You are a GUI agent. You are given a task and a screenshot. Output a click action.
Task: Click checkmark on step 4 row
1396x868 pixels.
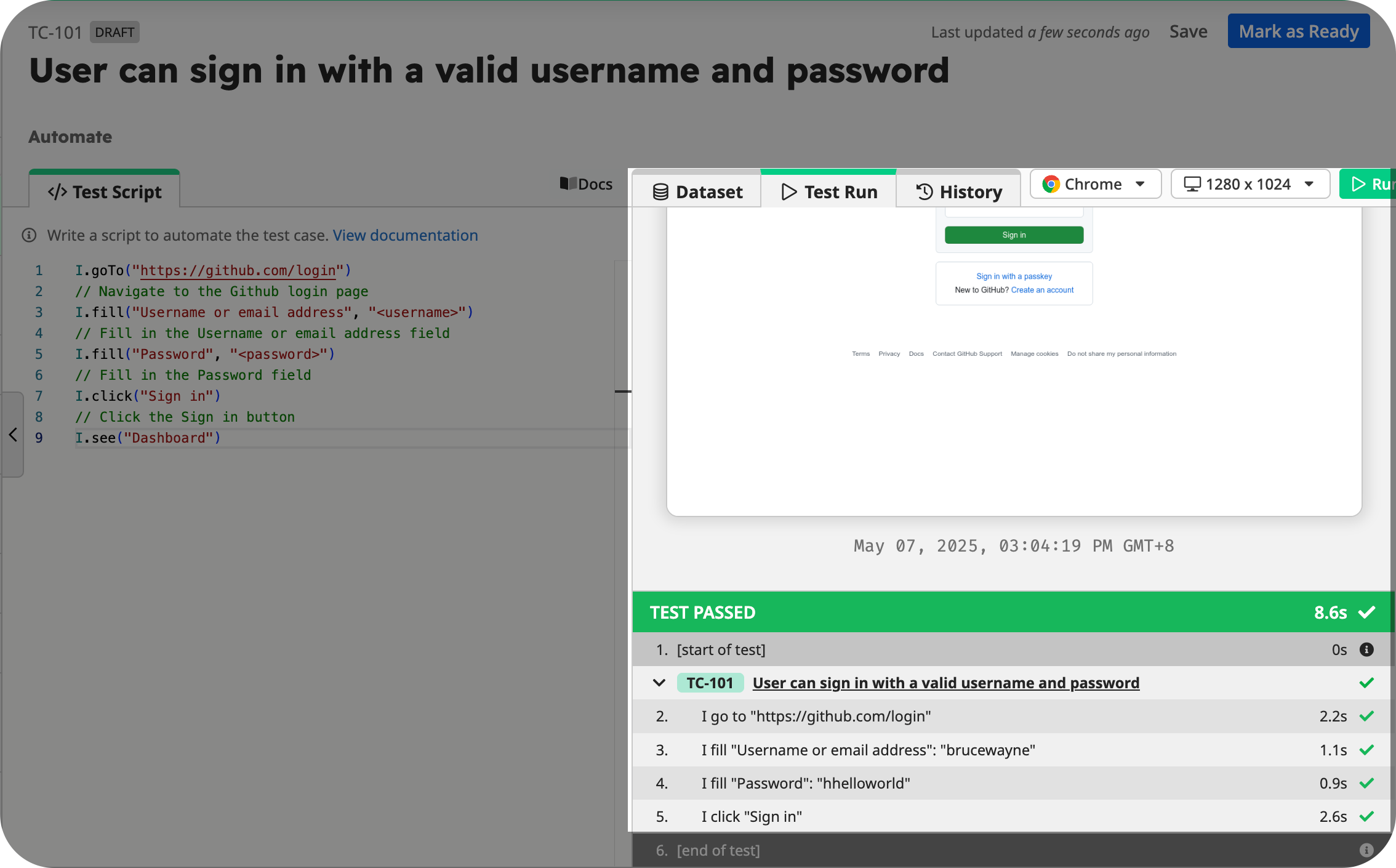(x=1366, y=783)
